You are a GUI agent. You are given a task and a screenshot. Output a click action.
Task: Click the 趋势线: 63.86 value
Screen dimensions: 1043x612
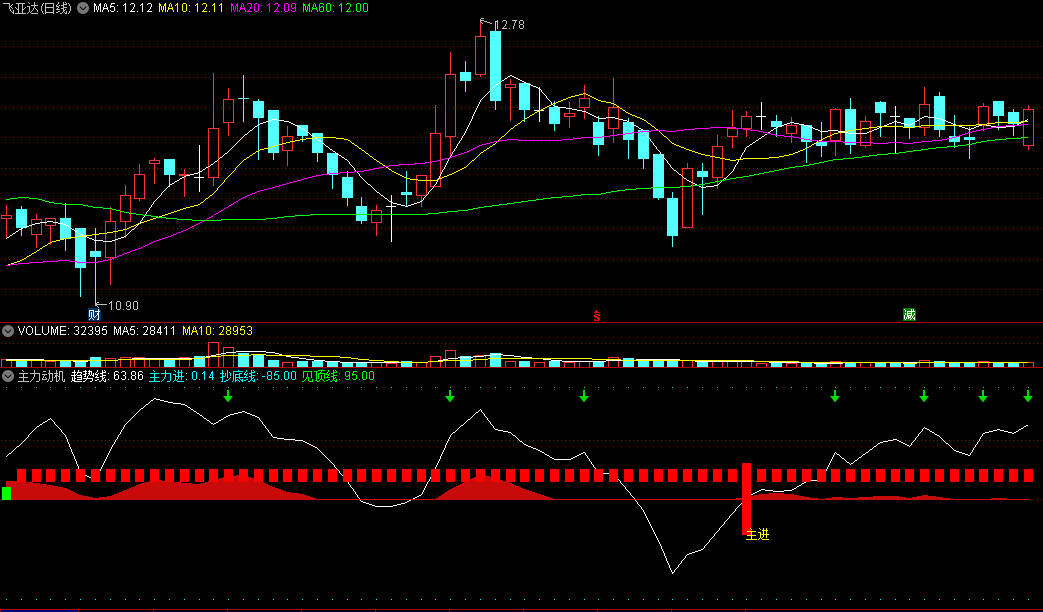coord(107,376)
